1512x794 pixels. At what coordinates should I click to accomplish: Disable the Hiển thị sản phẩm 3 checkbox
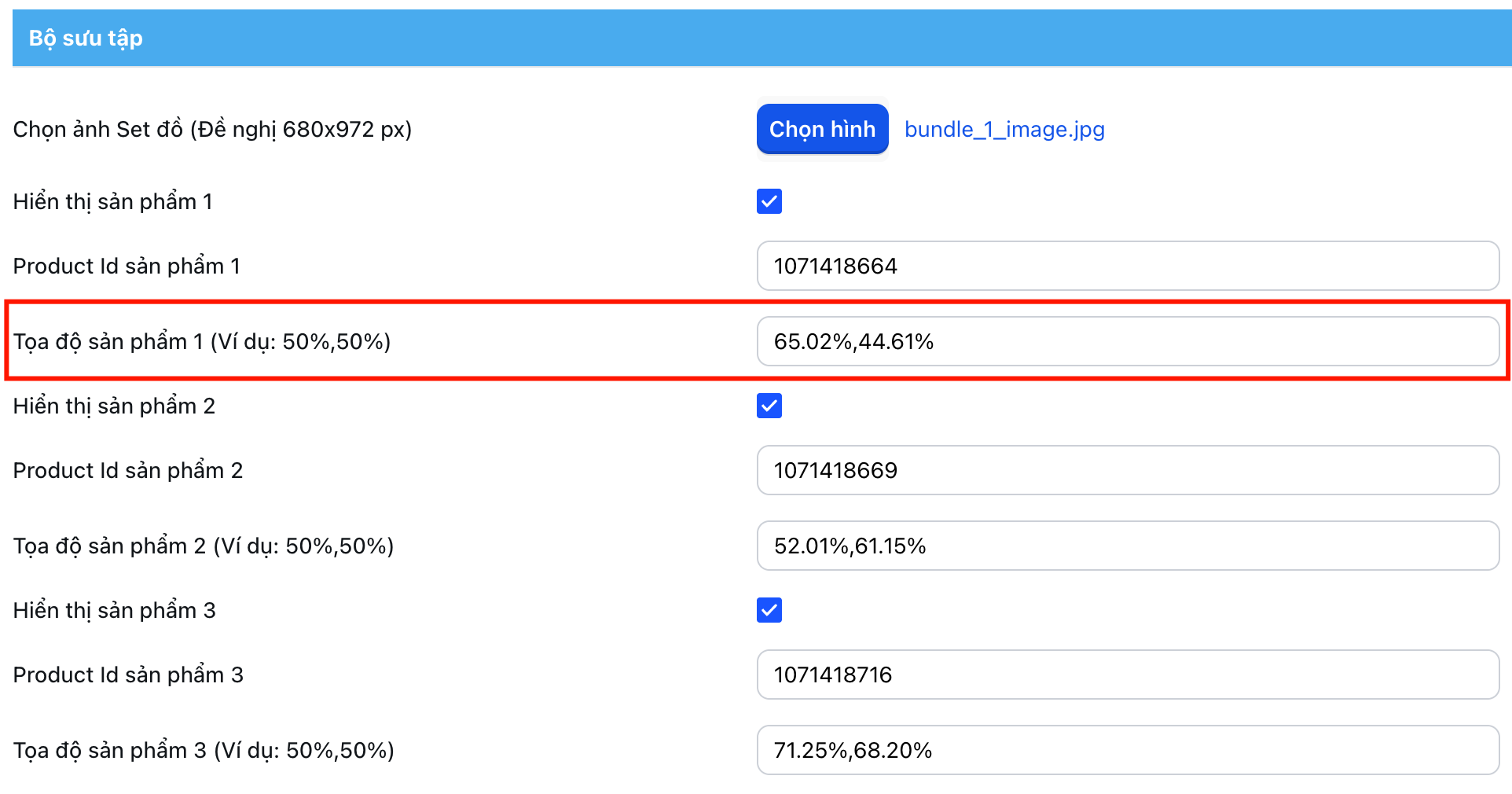click(x=769, y=610)
